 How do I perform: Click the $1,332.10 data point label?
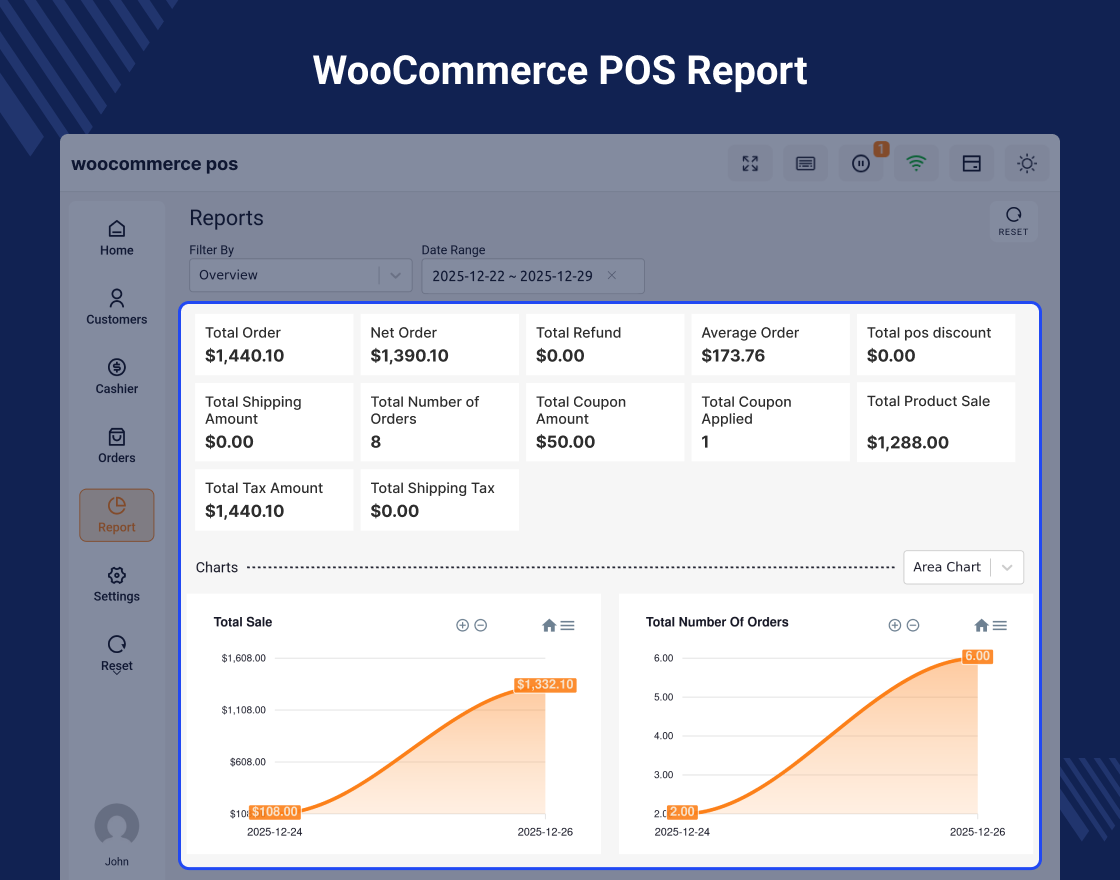pyautogui.click(x=545, y=684)
